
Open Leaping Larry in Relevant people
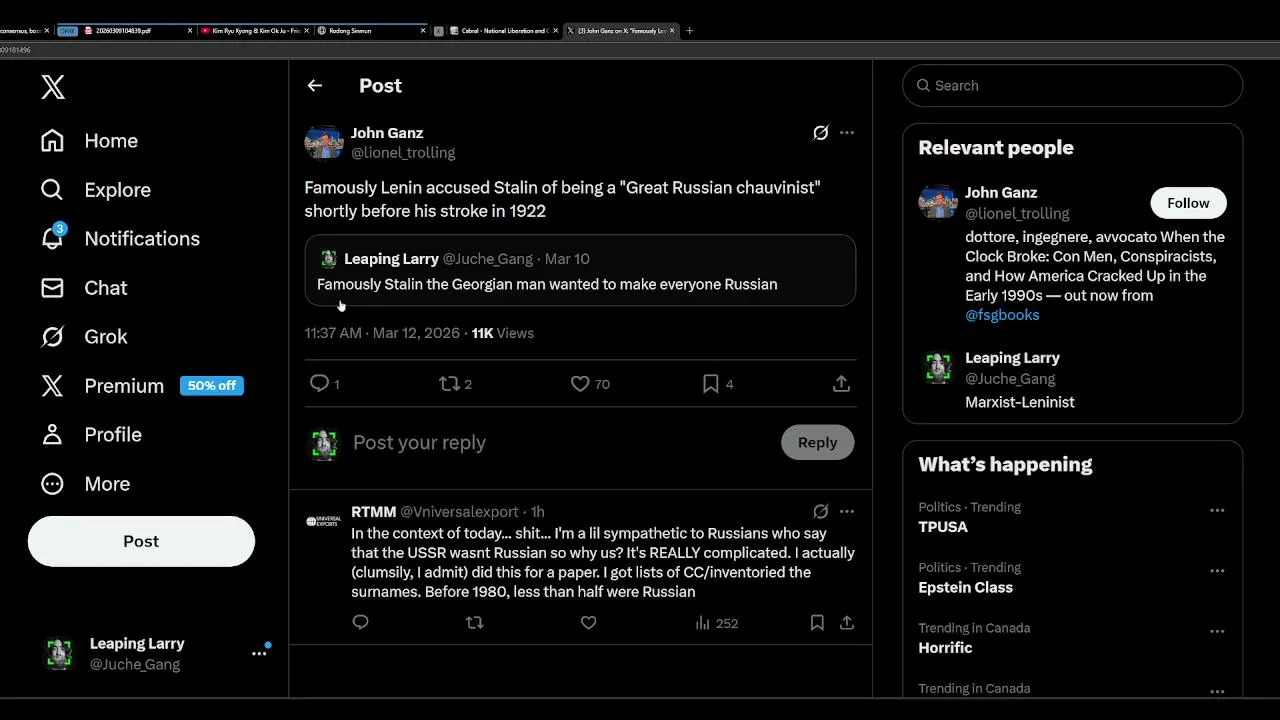(1012, 358)
